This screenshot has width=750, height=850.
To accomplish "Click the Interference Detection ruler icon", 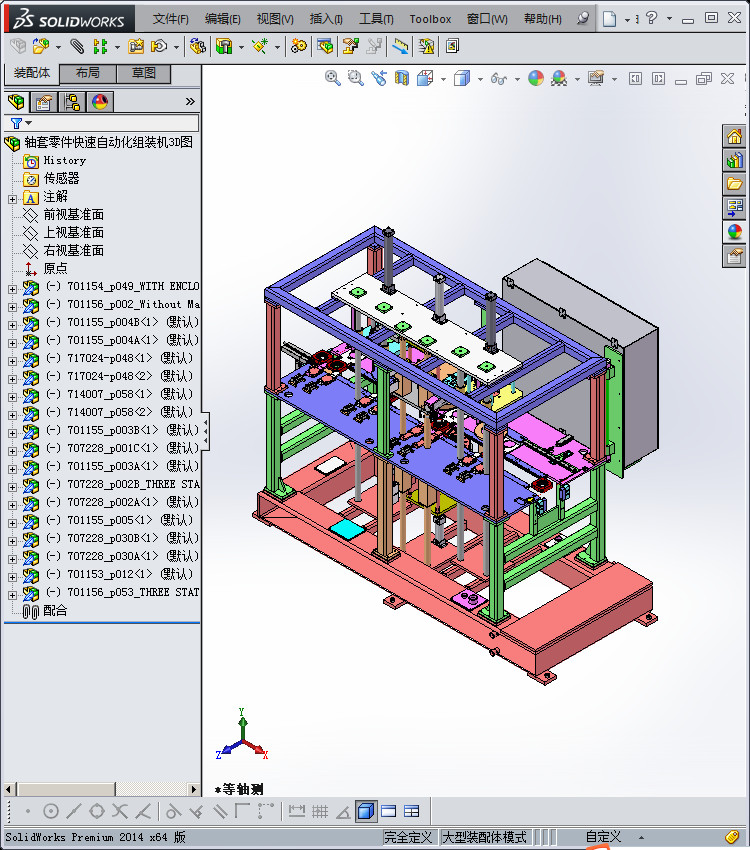I will (400, 47).
